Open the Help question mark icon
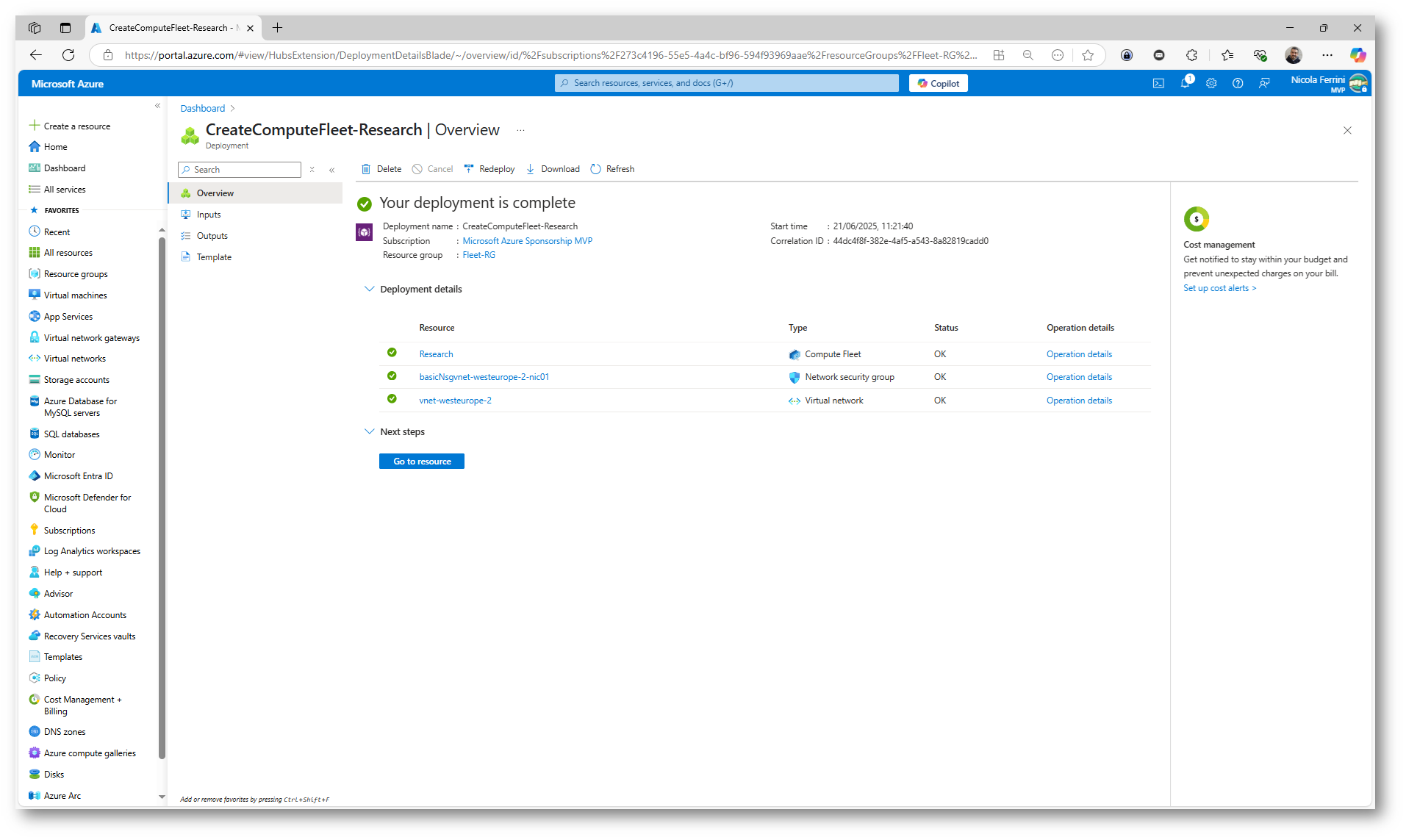 [x=1238, y=83]
